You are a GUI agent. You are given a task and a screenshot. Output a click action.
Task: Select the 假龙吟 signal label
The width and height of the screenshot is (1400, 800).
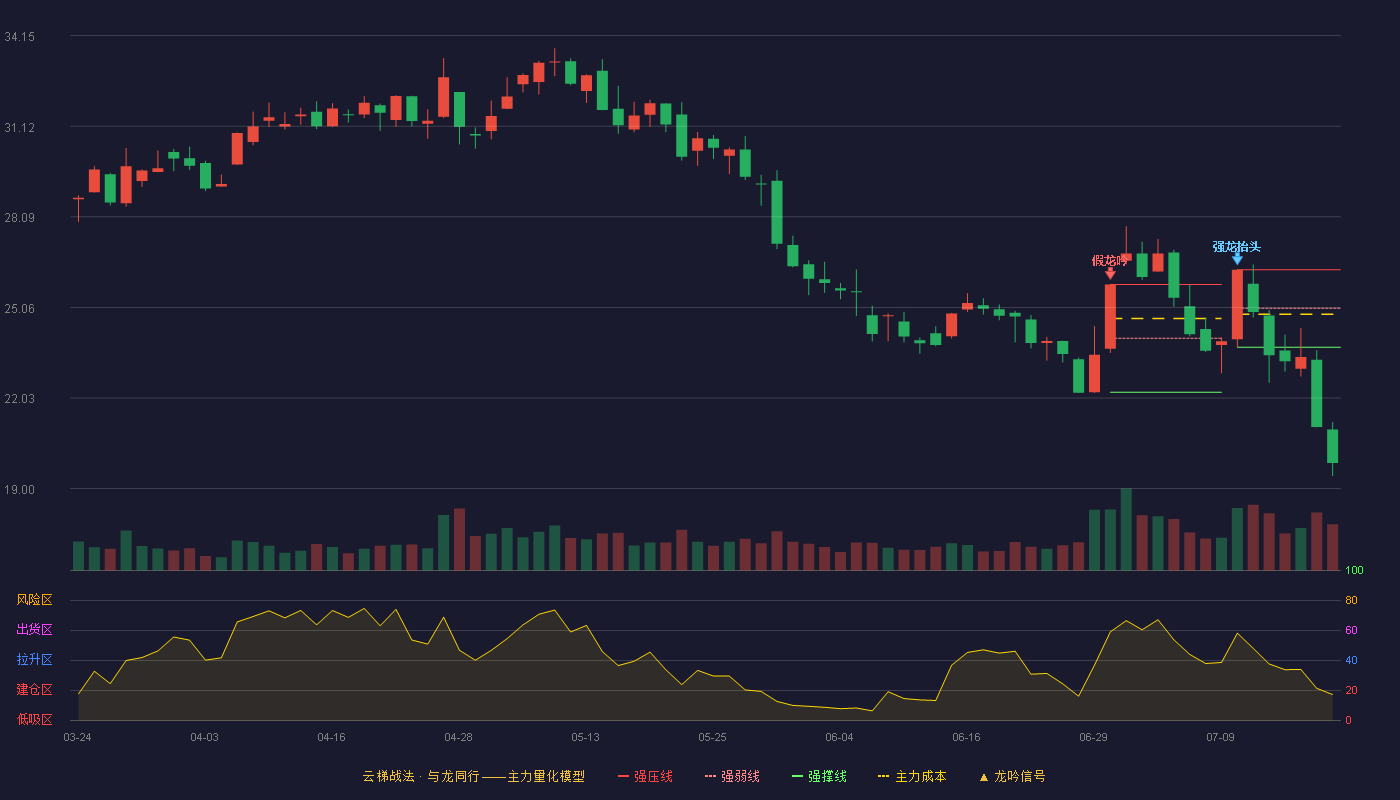[1110, 260]
